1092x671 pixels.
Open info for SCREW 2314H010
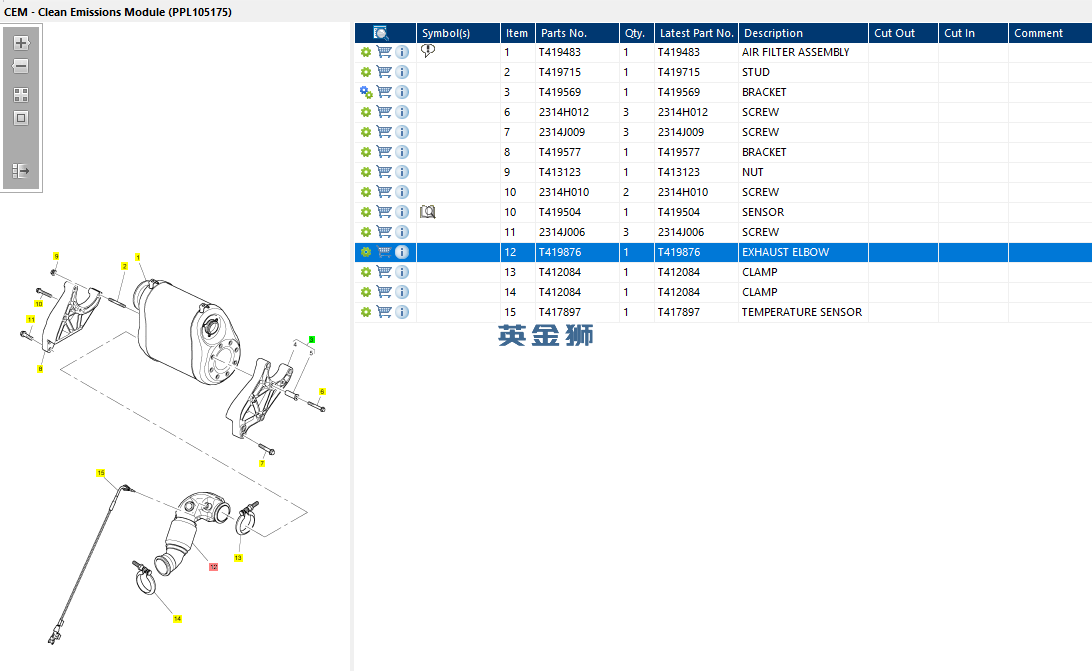tap(402, 192)
